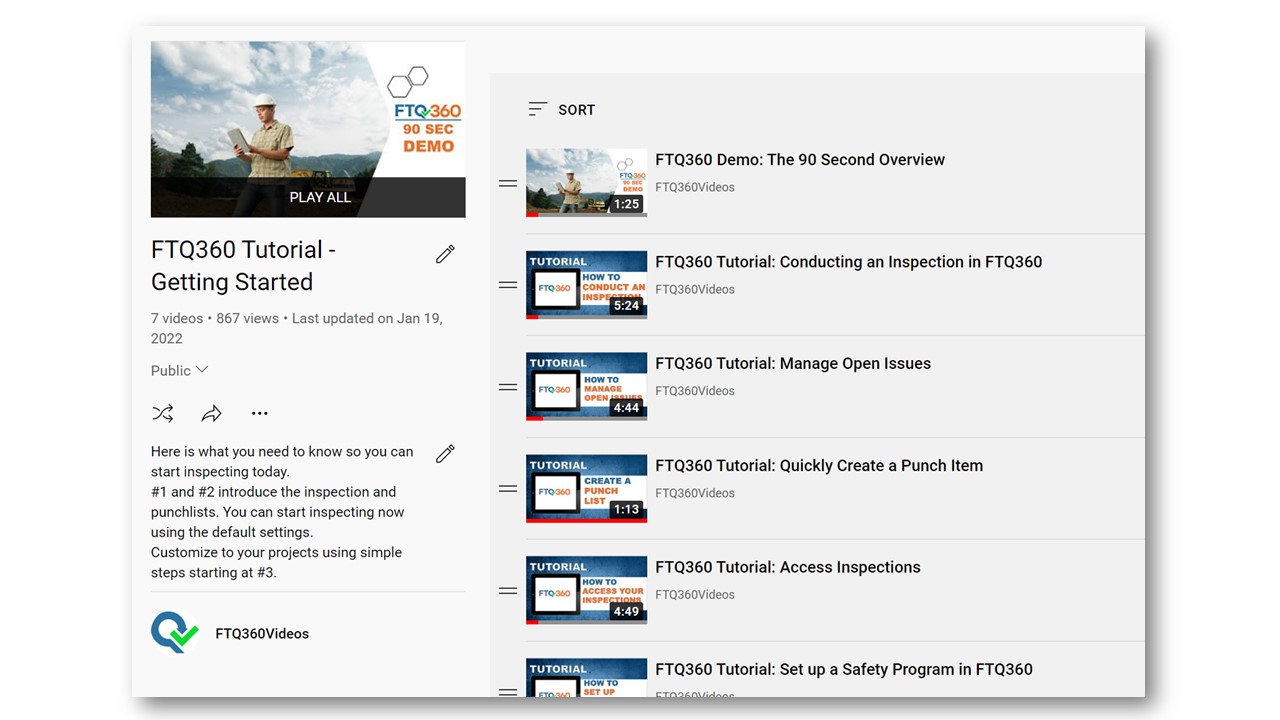Click FTQ360Videos under Quickly Create a Punch Item

[x=695, y=493]
